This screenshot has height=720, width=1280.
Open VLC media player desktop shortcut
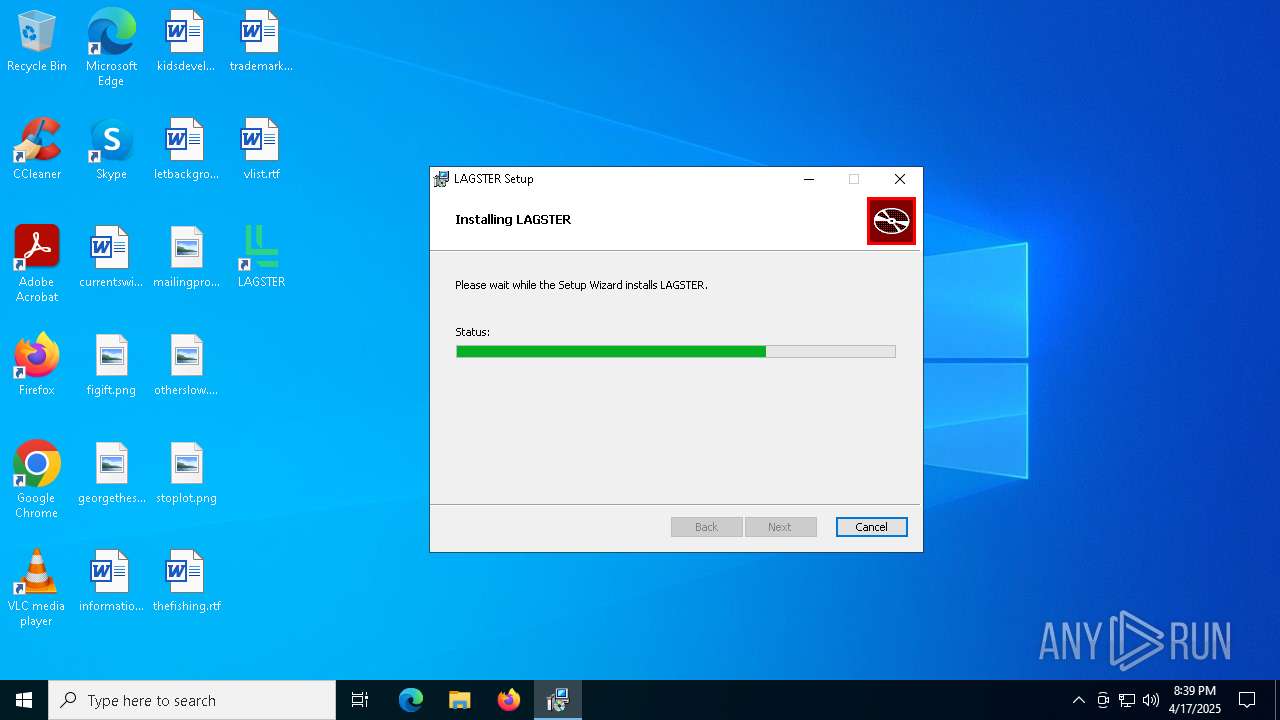[37, 588]
